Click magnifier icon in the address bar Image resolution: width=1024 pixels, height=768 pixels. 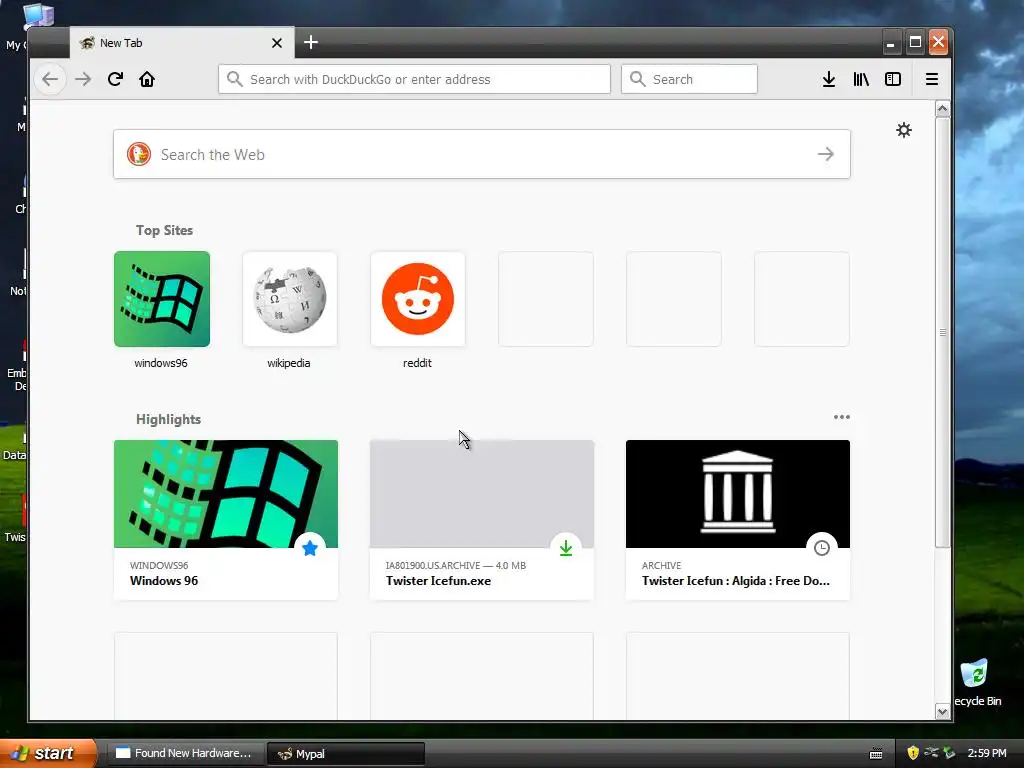234,79
